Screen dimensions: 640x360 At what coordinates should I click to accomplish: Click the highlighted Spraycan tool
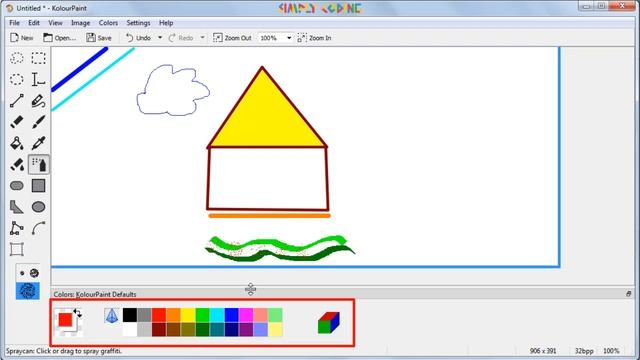click(38, 164)
